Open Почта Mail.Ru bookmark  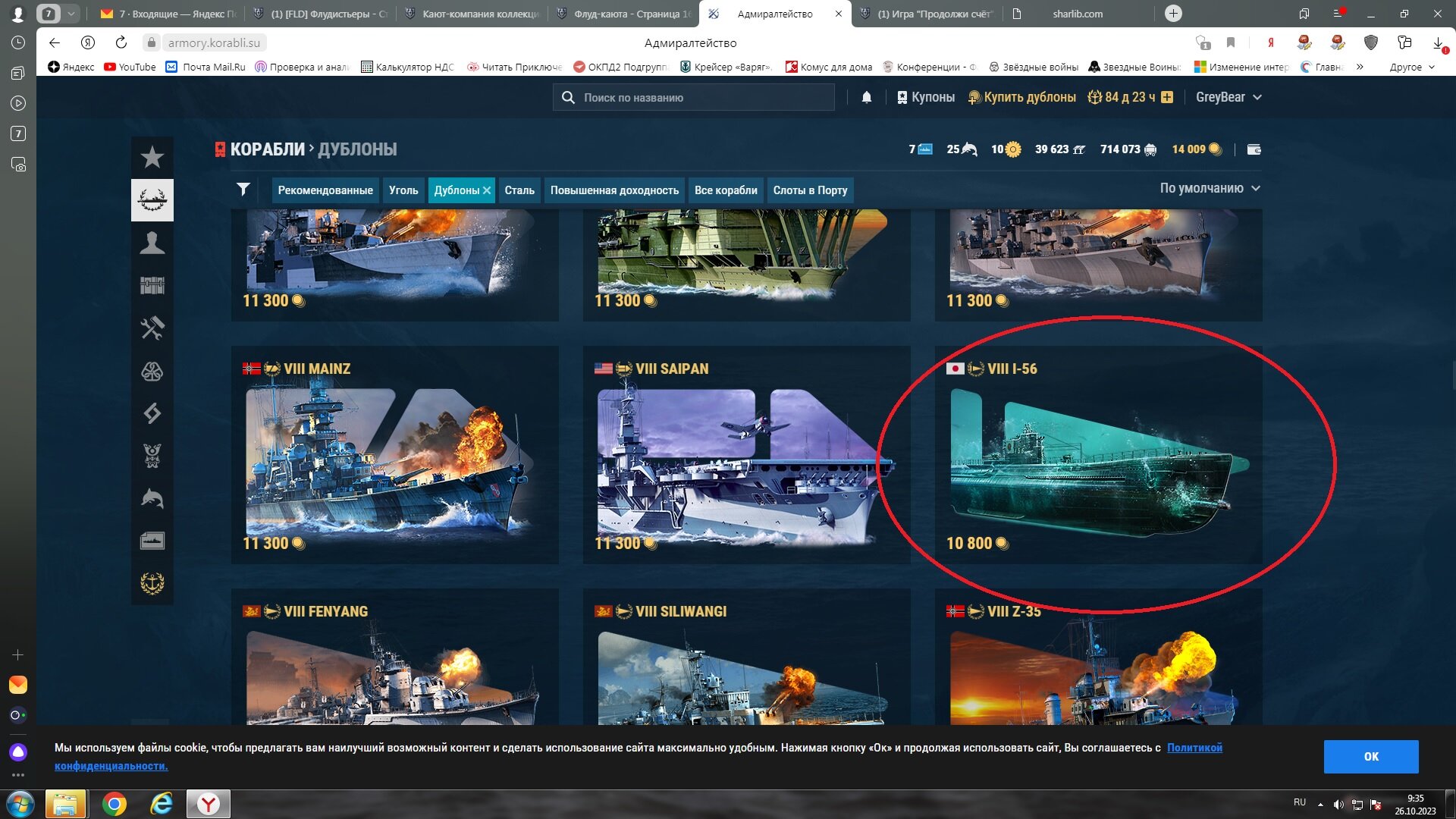tap(206, 67)
